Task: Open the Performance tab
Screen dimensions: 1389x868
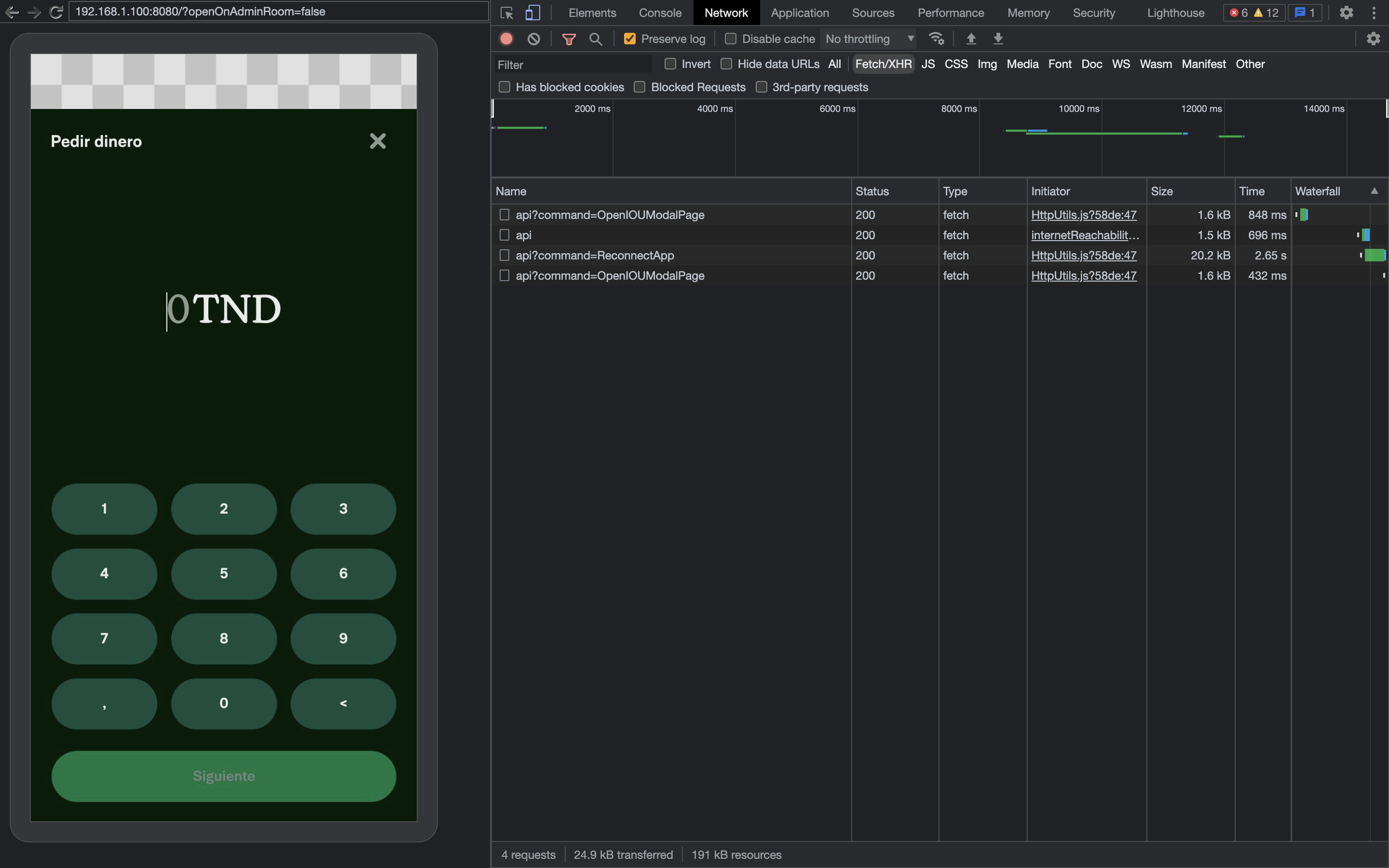Action: click(x=951, y=13)
